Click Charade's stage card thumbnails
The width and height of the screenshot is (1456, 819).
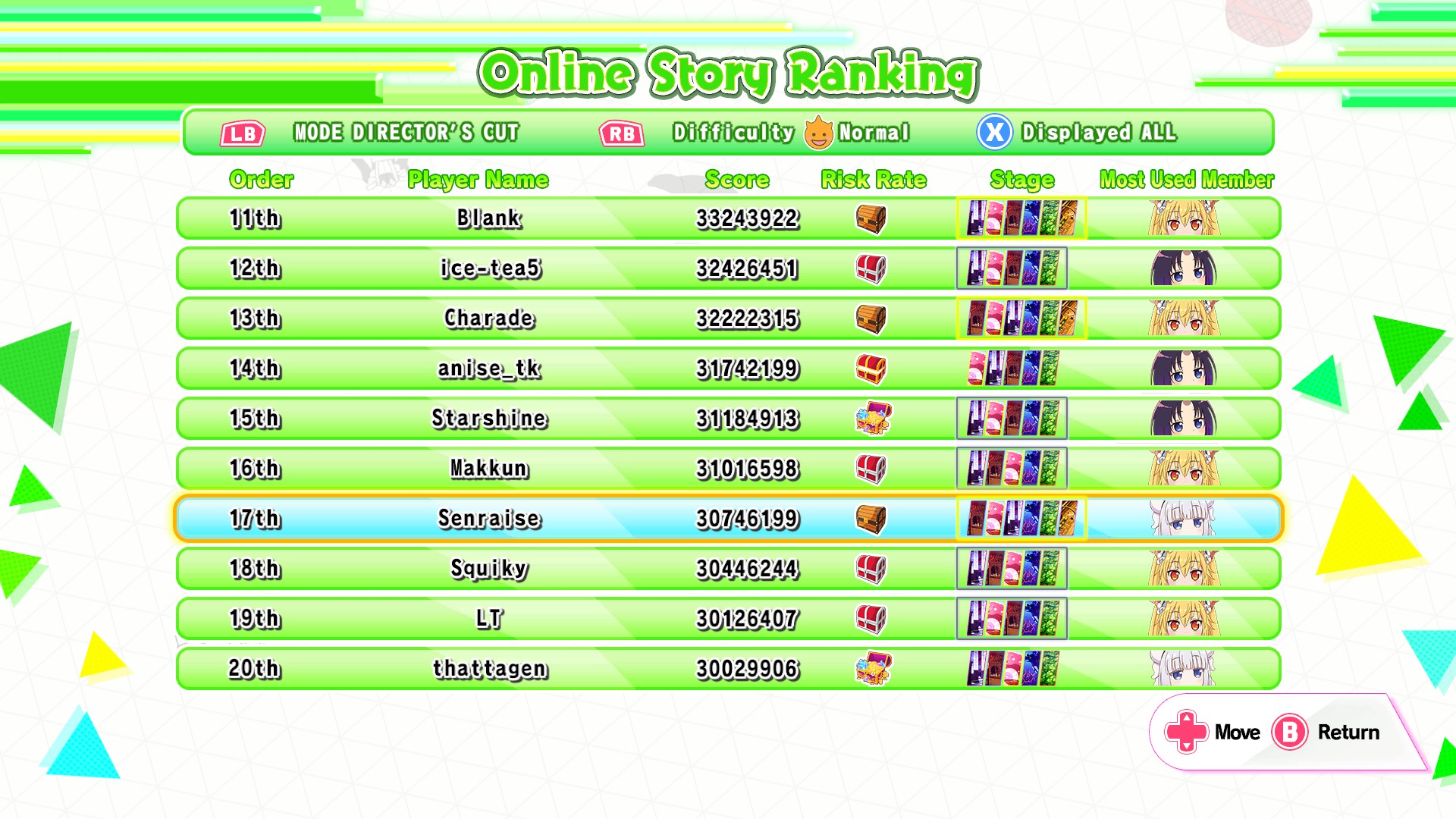(x=1021, y=318)
